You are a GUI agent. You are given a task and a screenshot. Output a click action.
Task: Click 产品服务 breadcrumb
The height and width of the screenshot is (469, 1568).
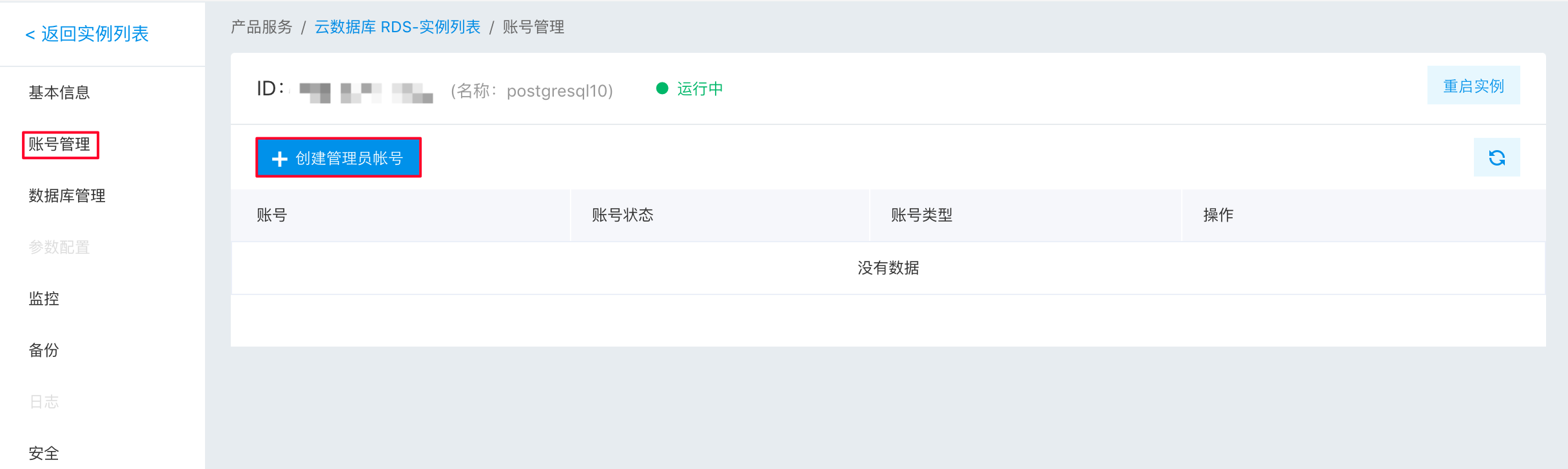coord(262,27)
